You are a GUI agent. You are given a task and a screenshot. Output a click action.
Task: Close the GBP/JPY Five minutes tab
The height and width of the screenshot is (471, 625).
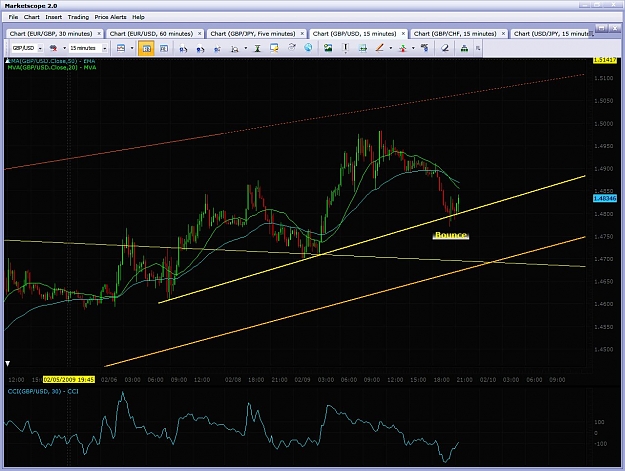[x=302, y=33]
